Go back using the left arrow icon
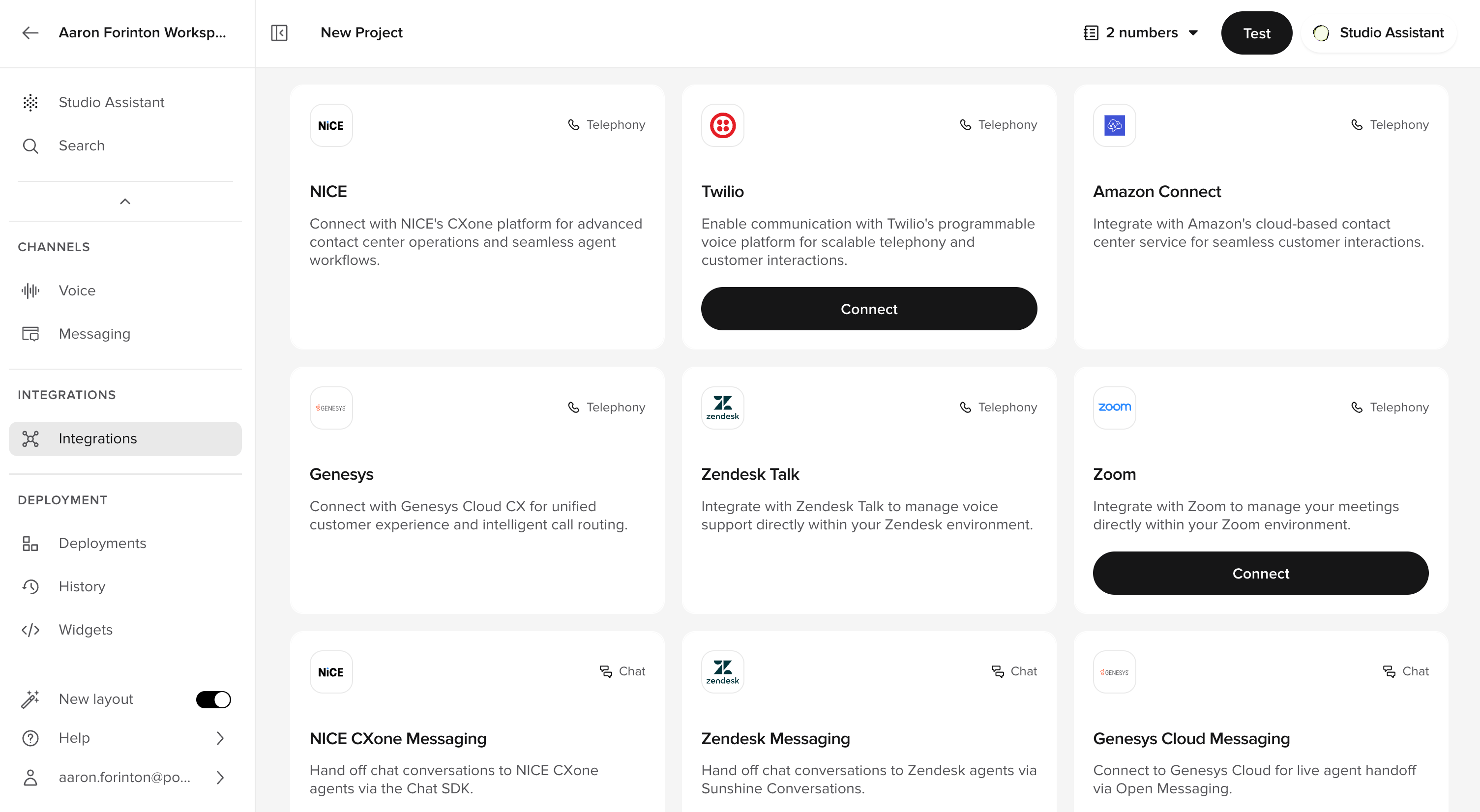 point(30,33)
